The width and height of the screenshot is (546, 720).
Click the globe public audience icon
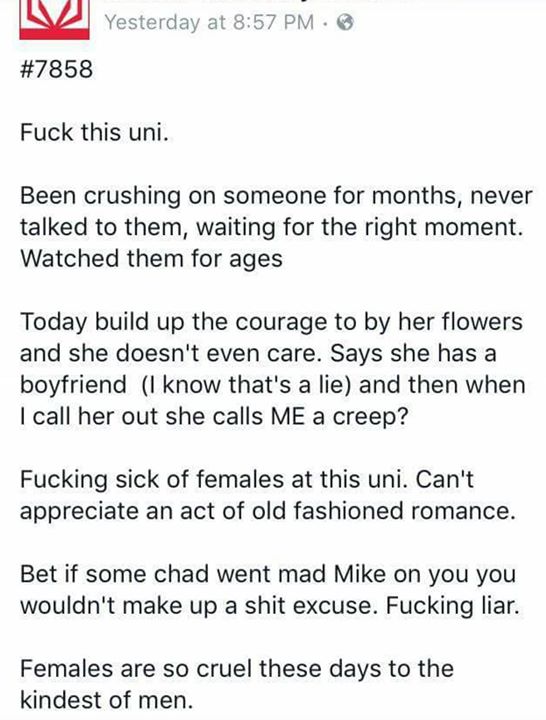[x=345, y=22]
